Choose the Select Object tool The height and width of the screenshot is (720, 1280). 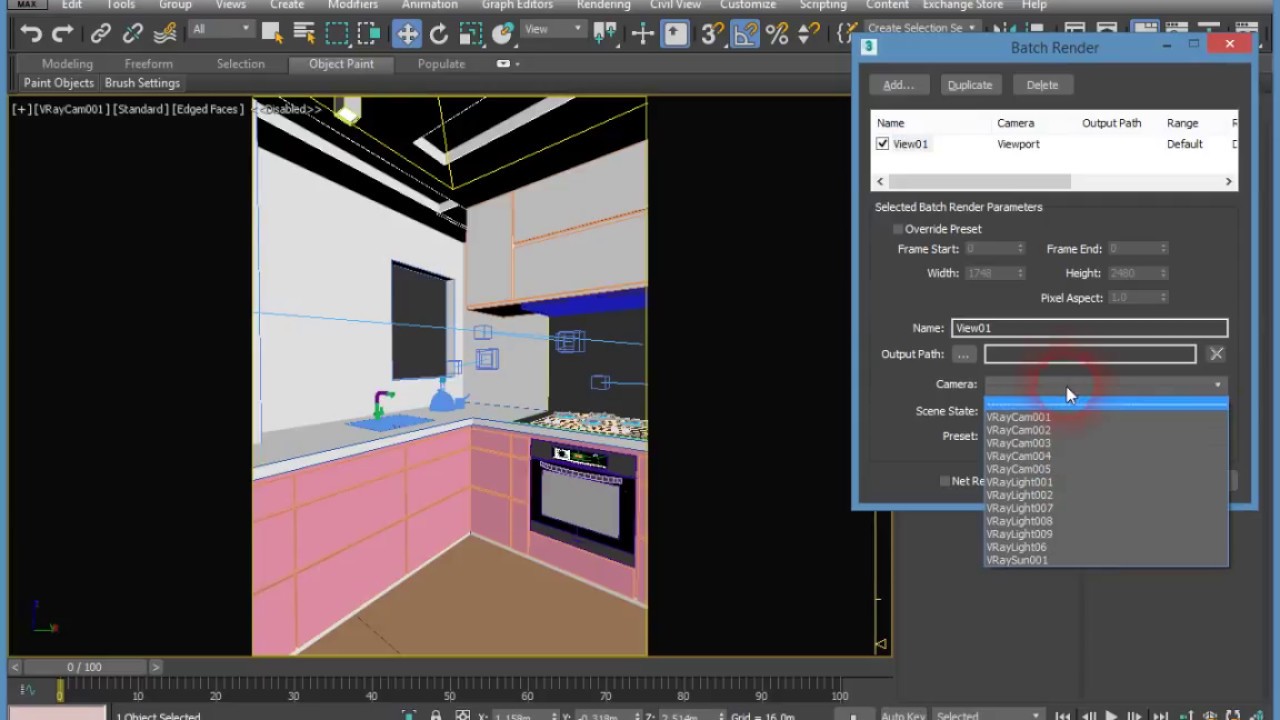pos(272,34)
